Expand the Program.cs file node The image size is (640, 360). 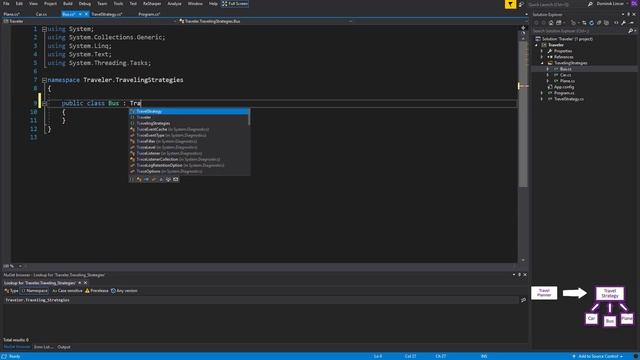pos(542,93)
